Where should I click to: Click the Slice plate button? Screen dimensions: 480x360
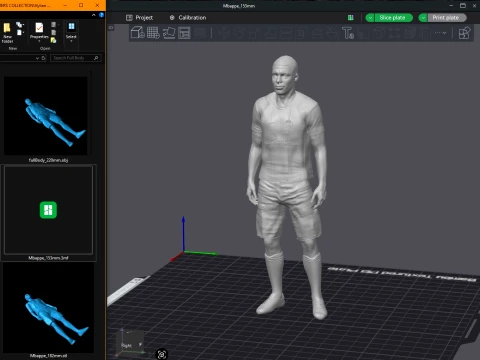(394, 18)
